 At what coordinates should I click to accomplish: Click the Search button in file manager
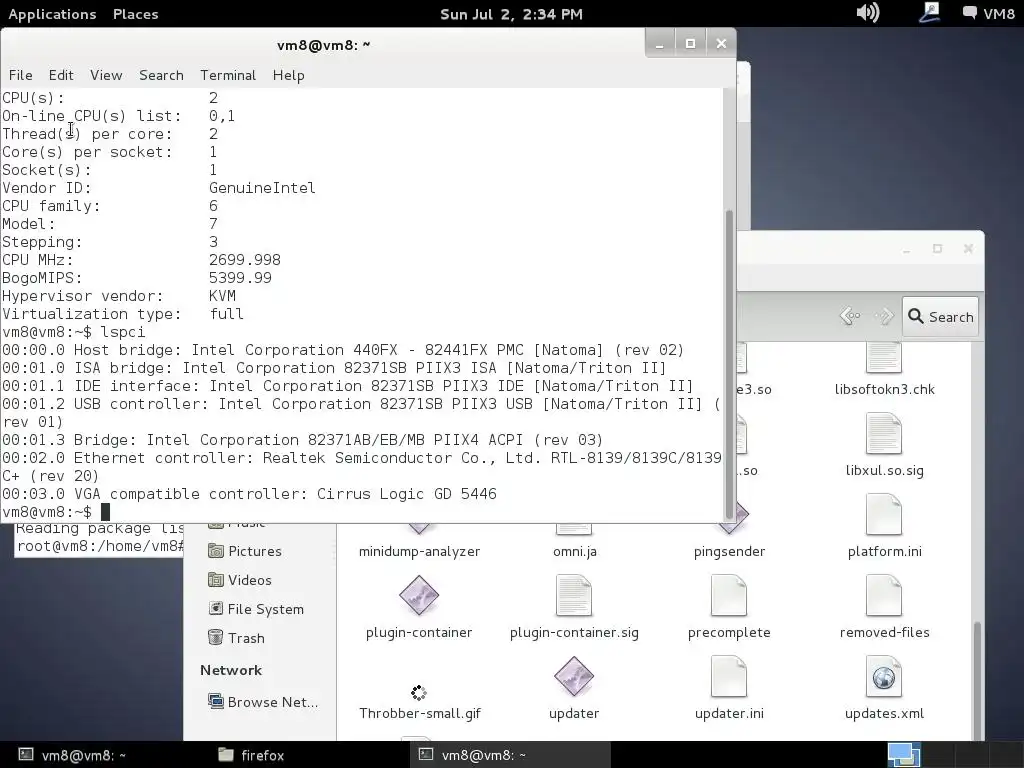point(940,317)
